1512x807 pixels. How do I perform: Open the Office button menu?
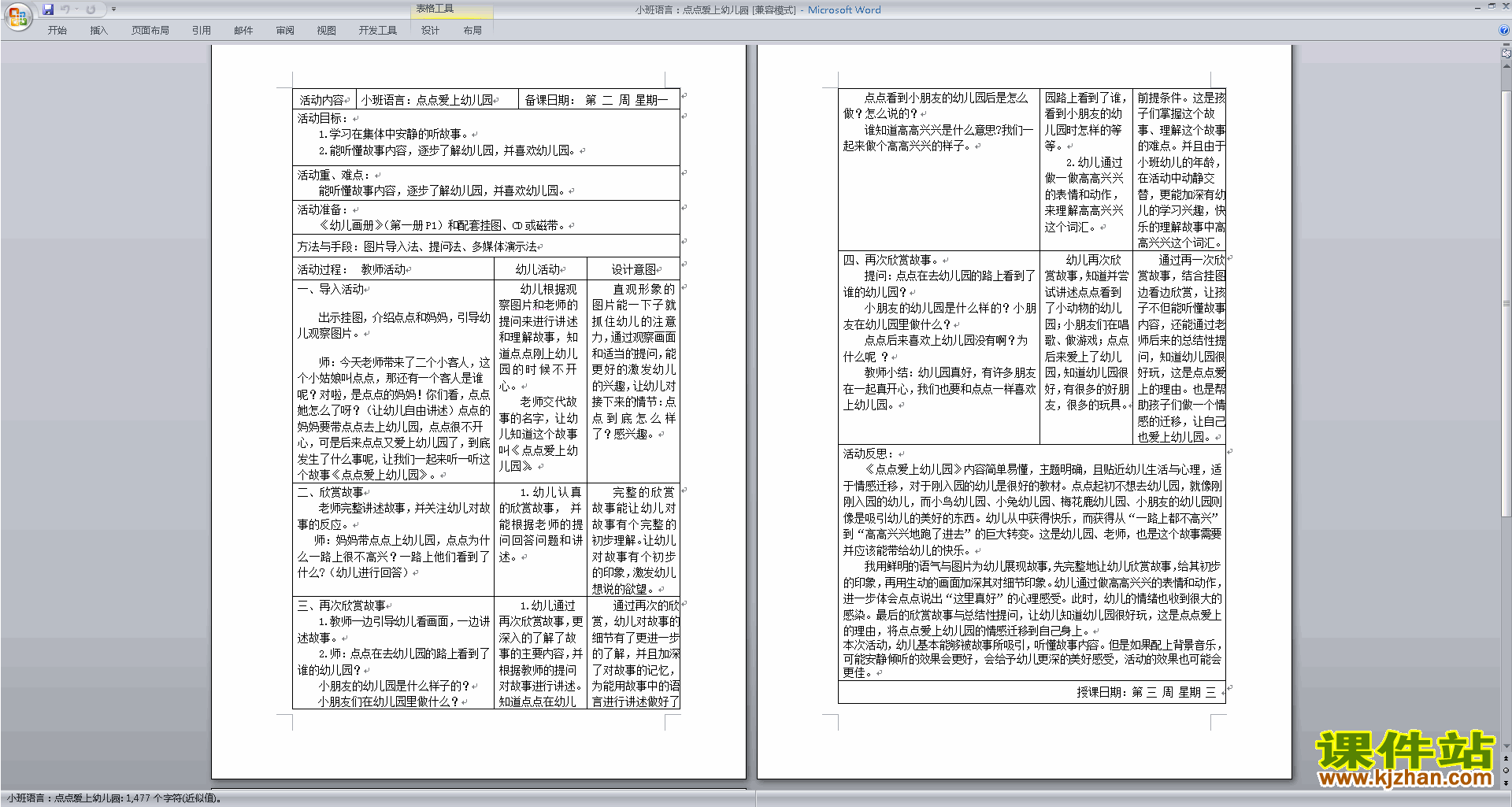tap(17, 17)
